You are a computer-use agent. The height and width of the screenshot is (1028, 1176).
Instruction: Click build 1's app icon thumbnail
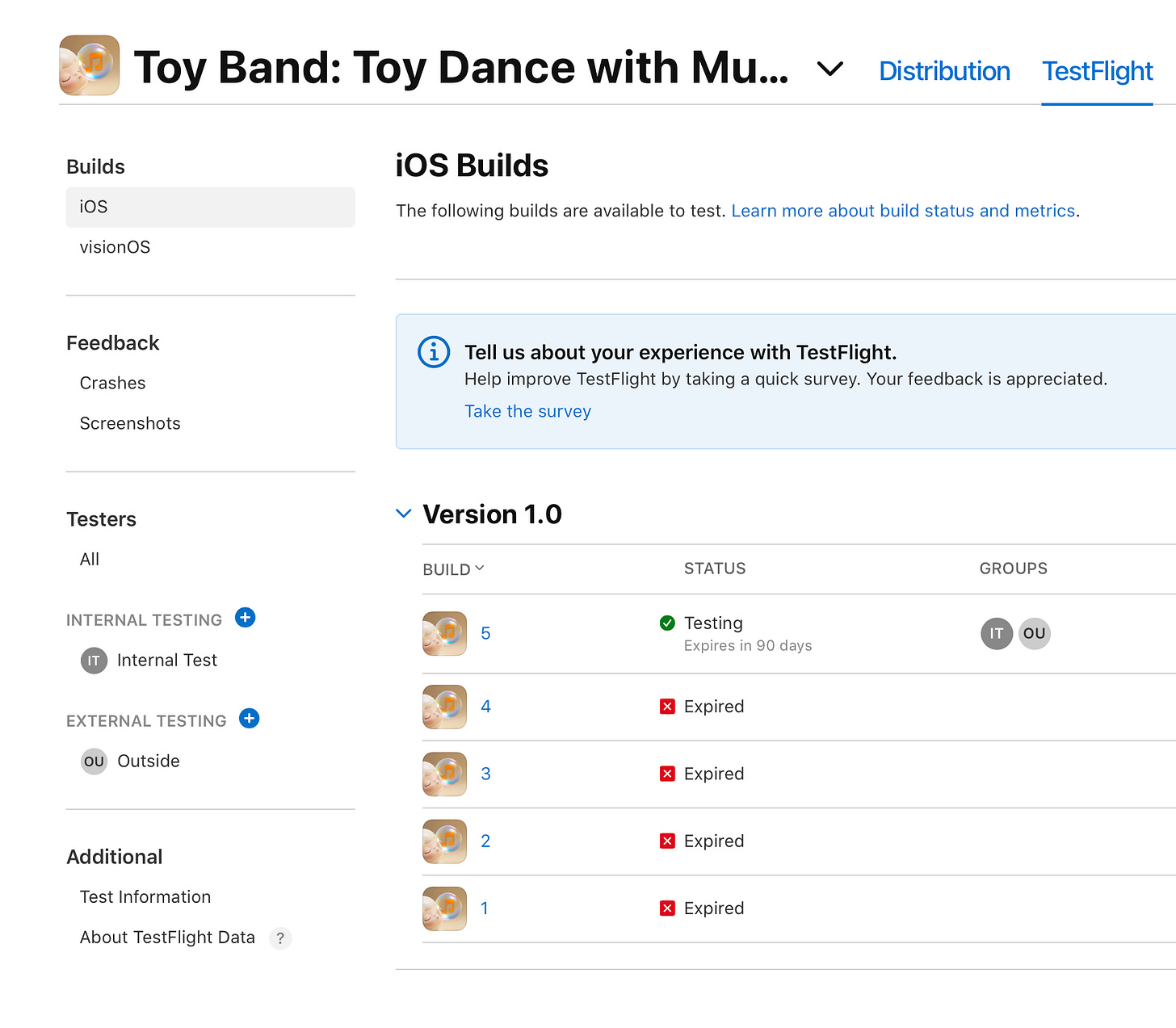(x=443, y=908)
